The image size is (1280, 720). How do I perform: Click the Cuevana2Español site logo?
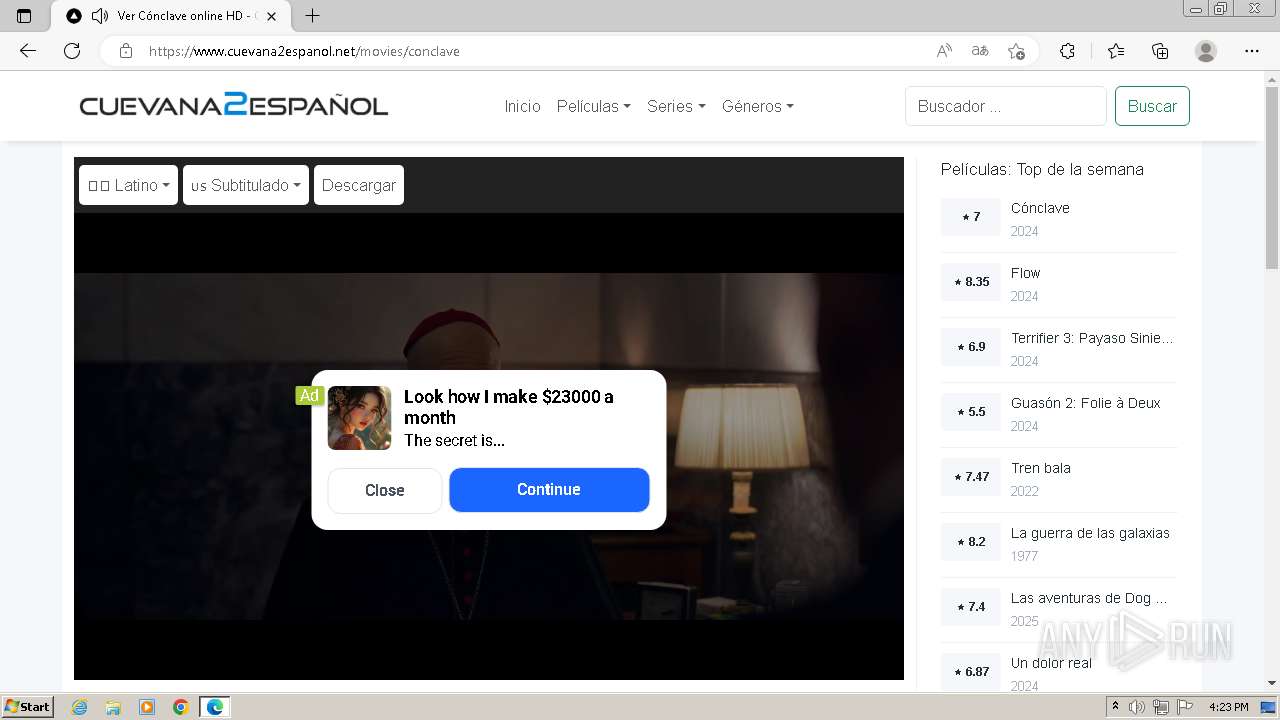click(234, 105)
